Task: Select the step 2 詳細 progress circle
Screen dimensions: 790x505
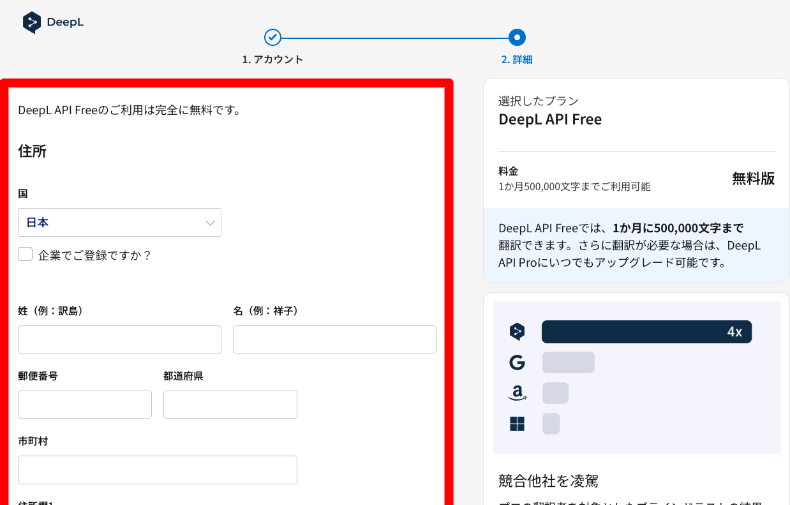Action: [517, 37]
